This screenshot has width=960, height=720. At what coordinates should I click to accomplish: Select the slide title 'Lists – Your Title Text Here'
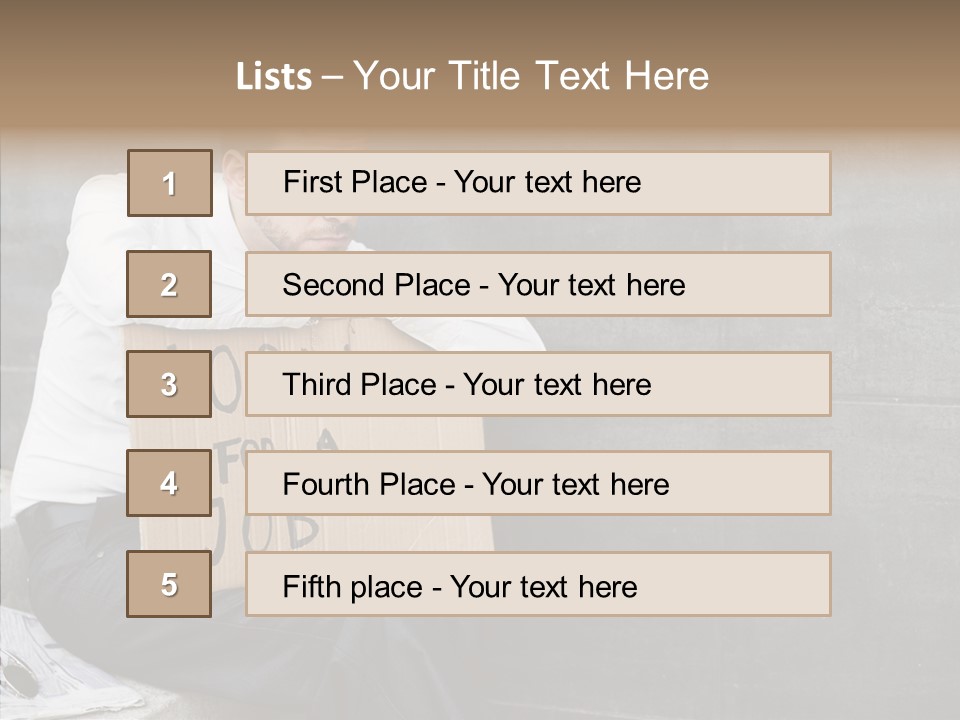tap(472, 76)
